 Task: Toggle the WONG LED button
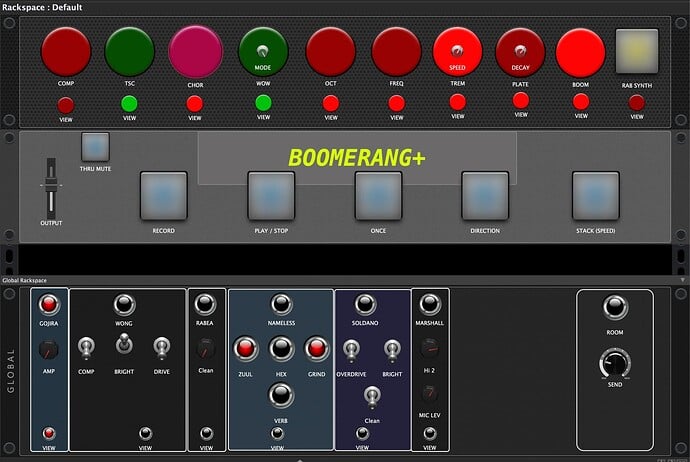click(125, 304)
